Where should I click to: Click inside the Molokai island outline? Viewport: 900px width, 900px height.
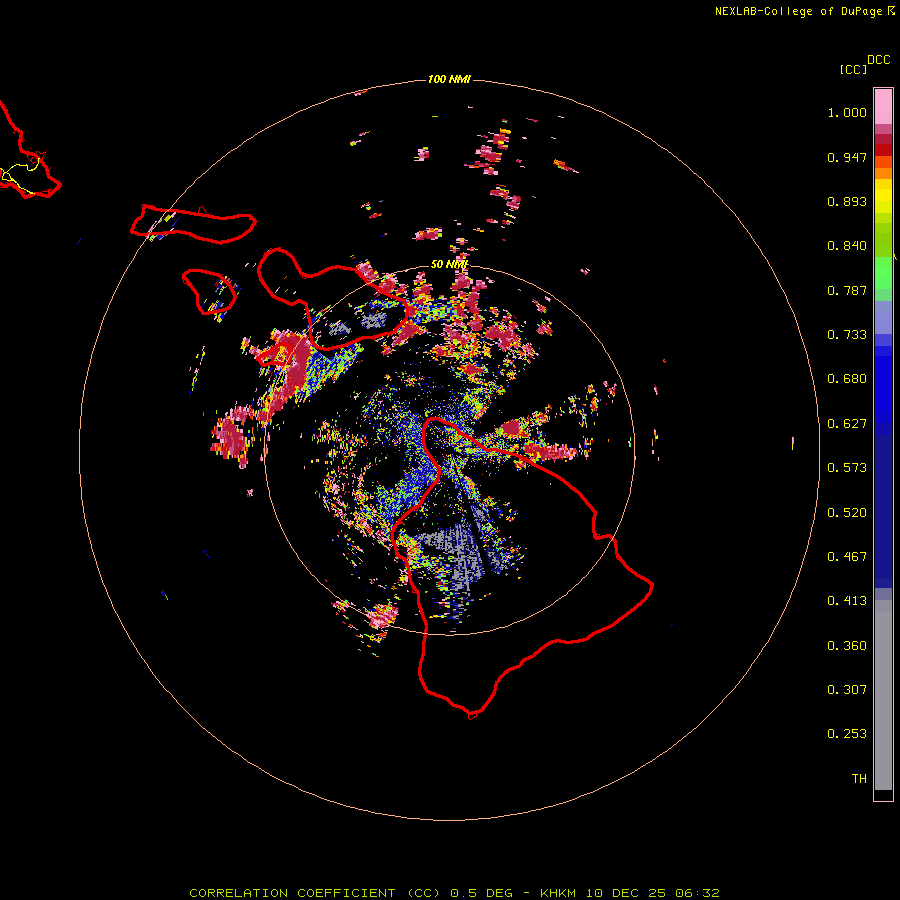[195, 225]
